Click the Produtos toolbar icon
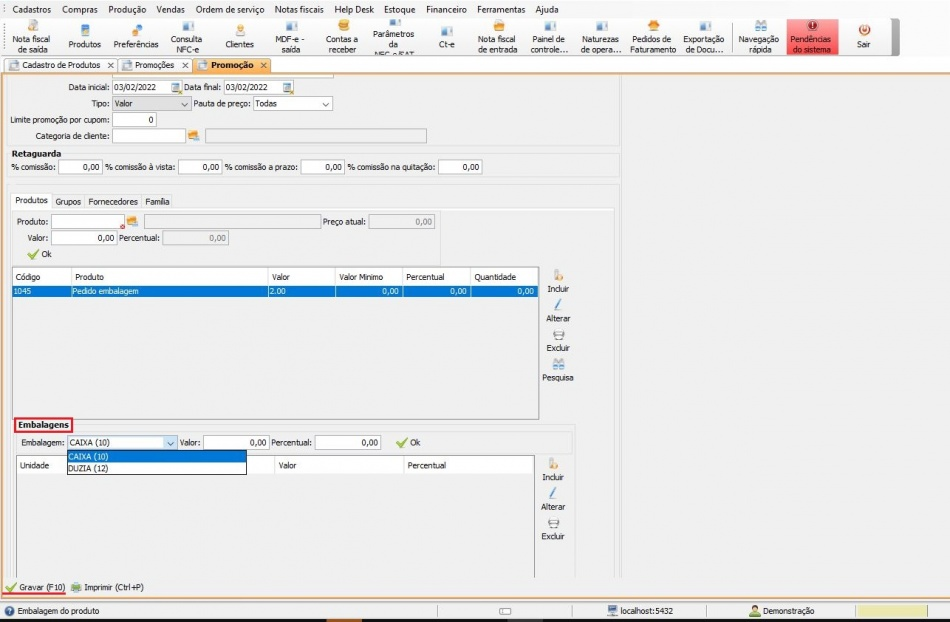 (84, 37)
